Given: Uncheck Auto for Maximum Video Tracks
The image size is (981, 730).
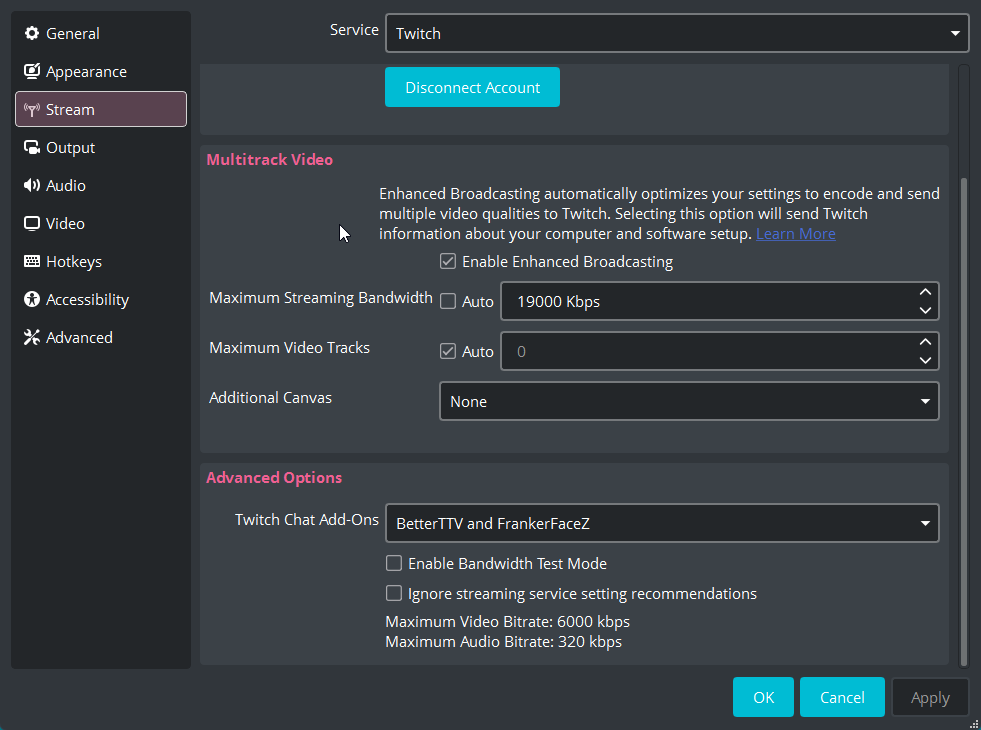Looking at the screenshot, I should (448, 352).
